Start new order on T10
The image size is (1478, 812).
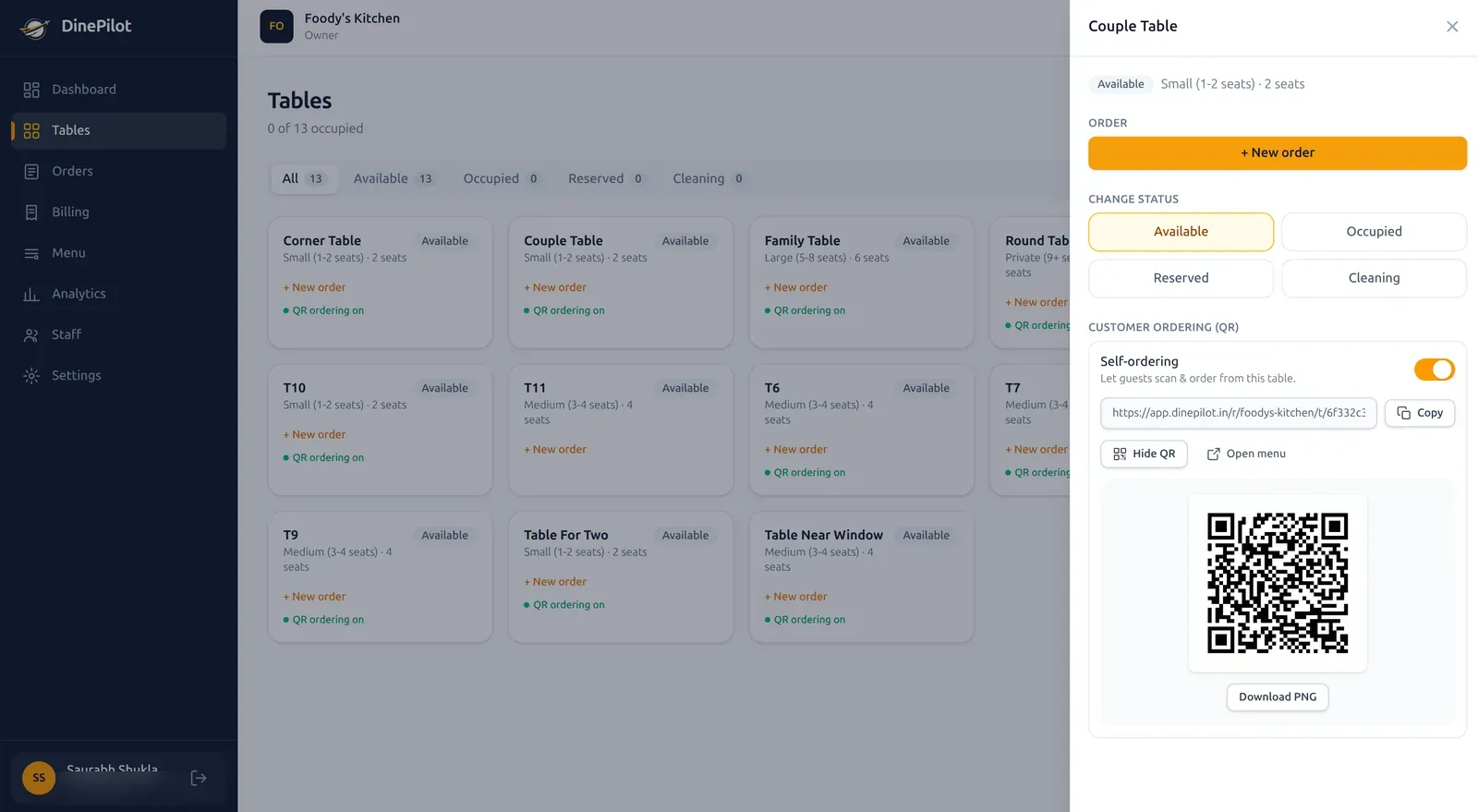[314, 434]
